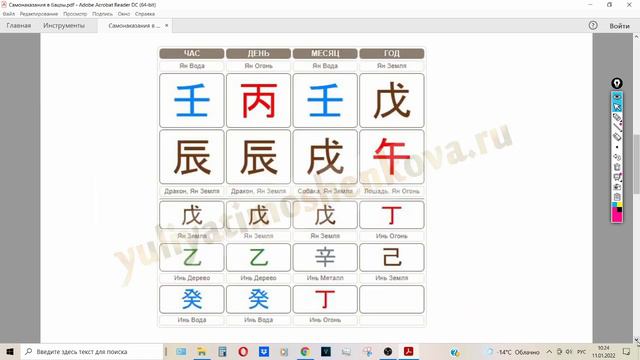Open Opera browser from the taskbar
Image resolution: width=640 pixels, height=360 pixels.
(x=243, y=351)
